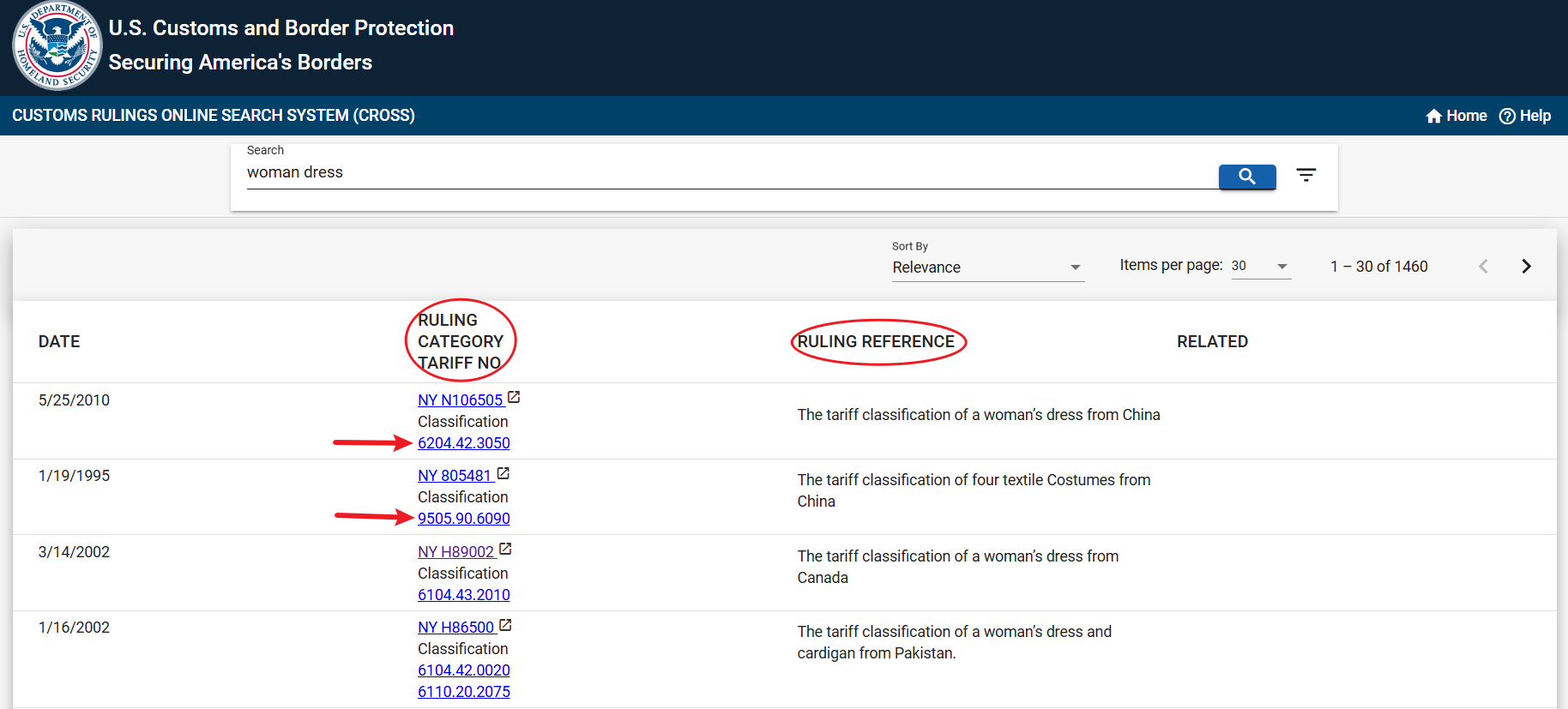This screenshot has width=1568, height=709.
Task: Open the search filter options icon
Action: coord(1306,175)
